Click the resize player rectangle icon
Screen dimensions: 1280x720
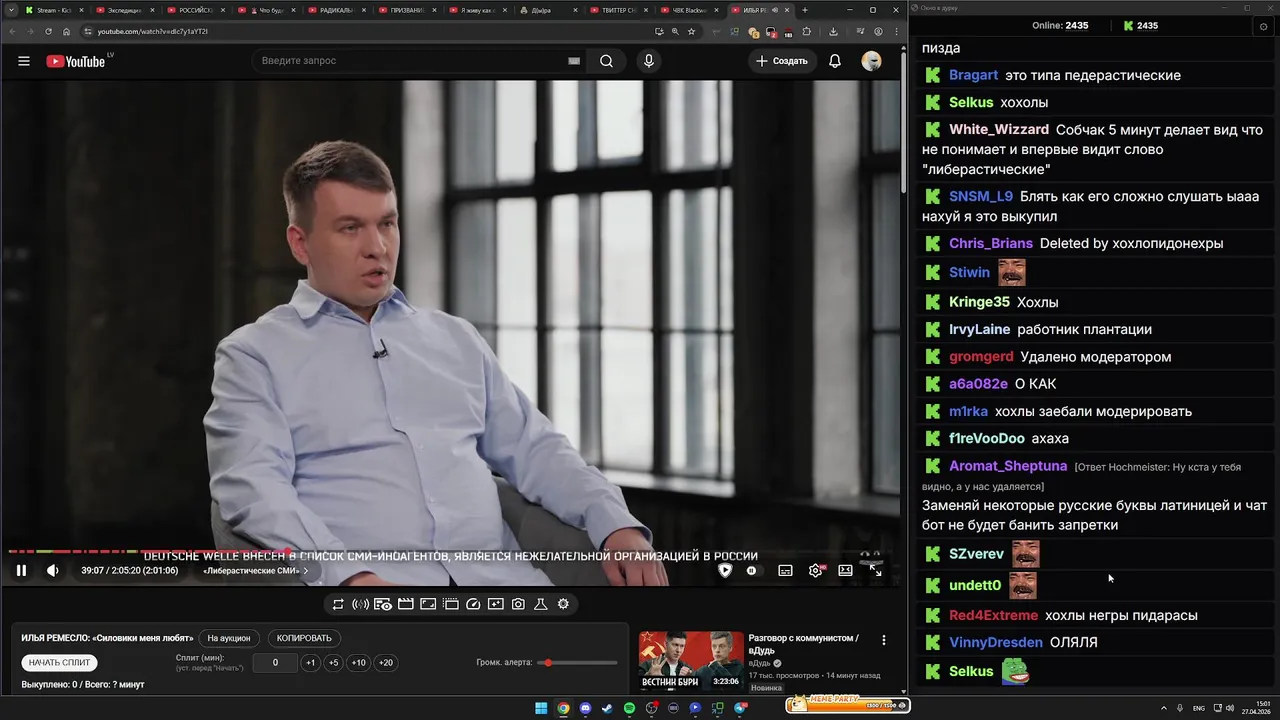(x=428, y=604)
